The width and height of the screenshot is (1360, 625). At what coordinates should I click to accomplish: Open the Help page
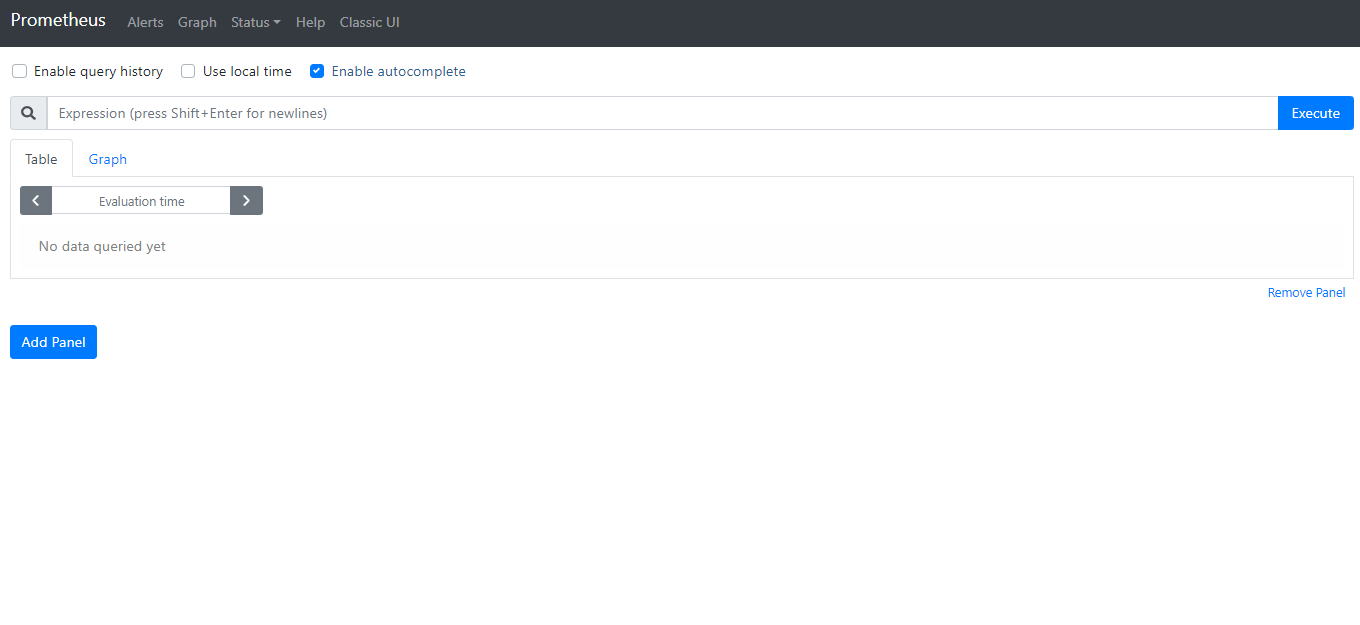tap(310, 22)
